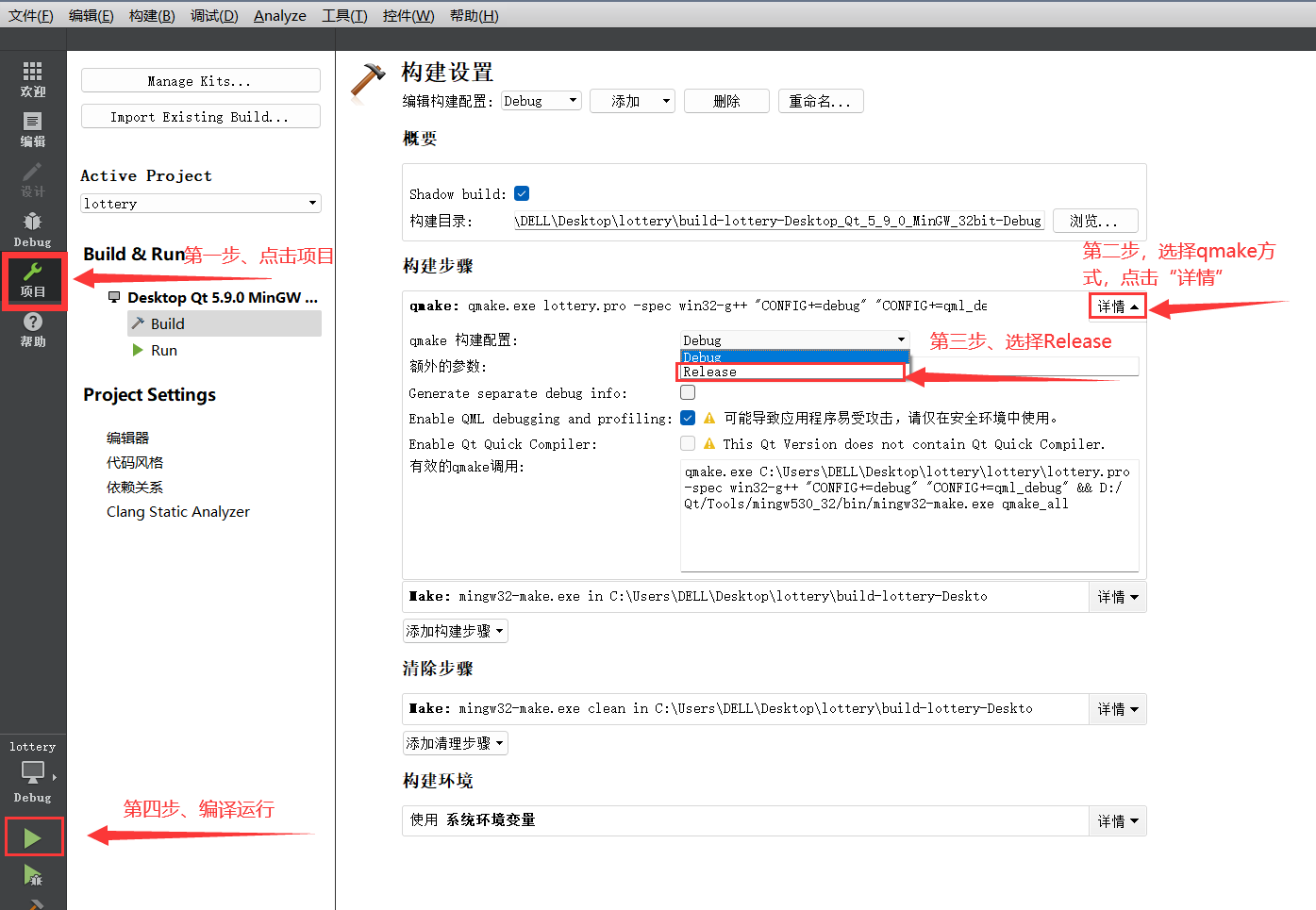Toggle Enable Qt Quick Compiler checkbox
The width and height of the screenshot is (1316, 910).
click(x=688, y=443)
